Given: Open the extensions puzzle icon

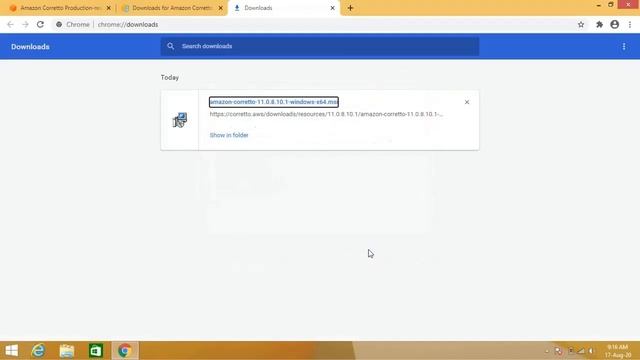Looking at the screenshot, I should click(x=599, y=24).
